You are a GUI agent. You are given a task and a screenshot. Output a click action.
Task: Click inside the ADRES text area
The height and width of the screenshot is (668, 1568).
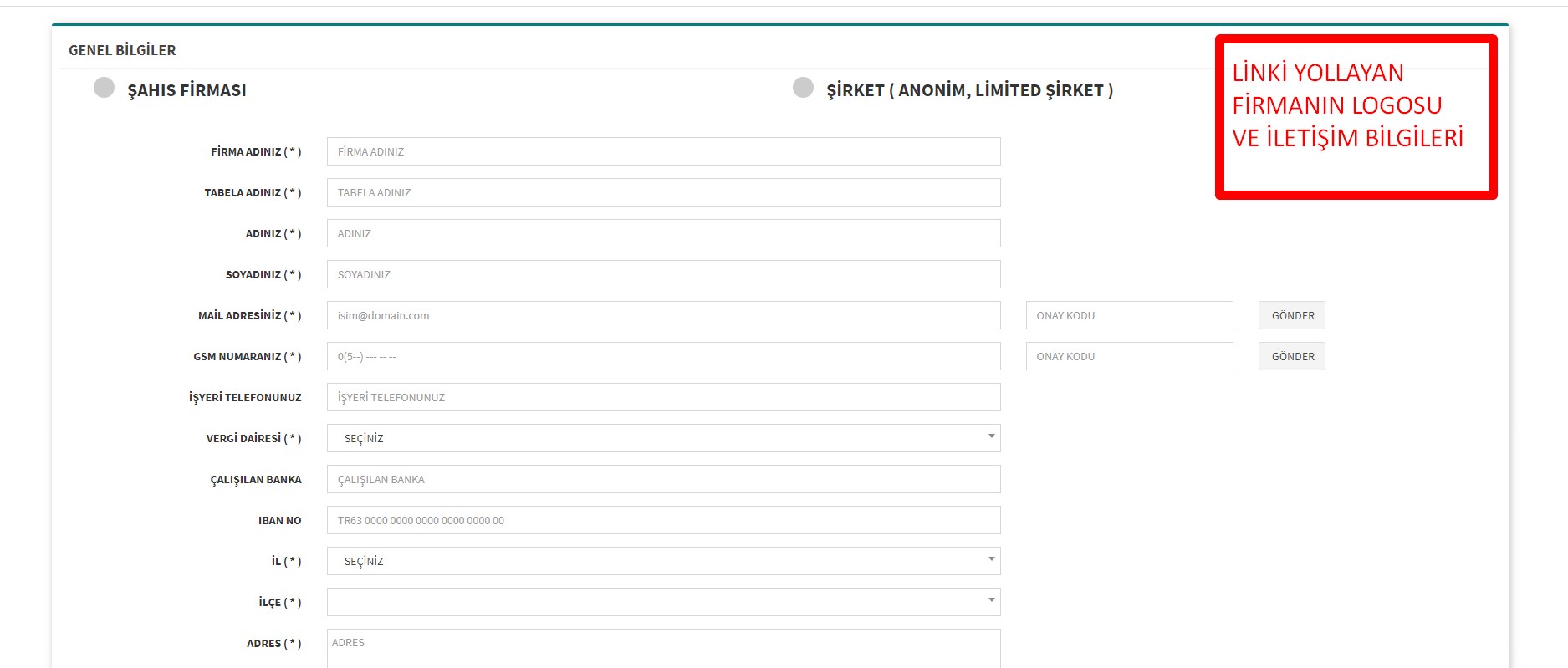(x=662, y=649)
